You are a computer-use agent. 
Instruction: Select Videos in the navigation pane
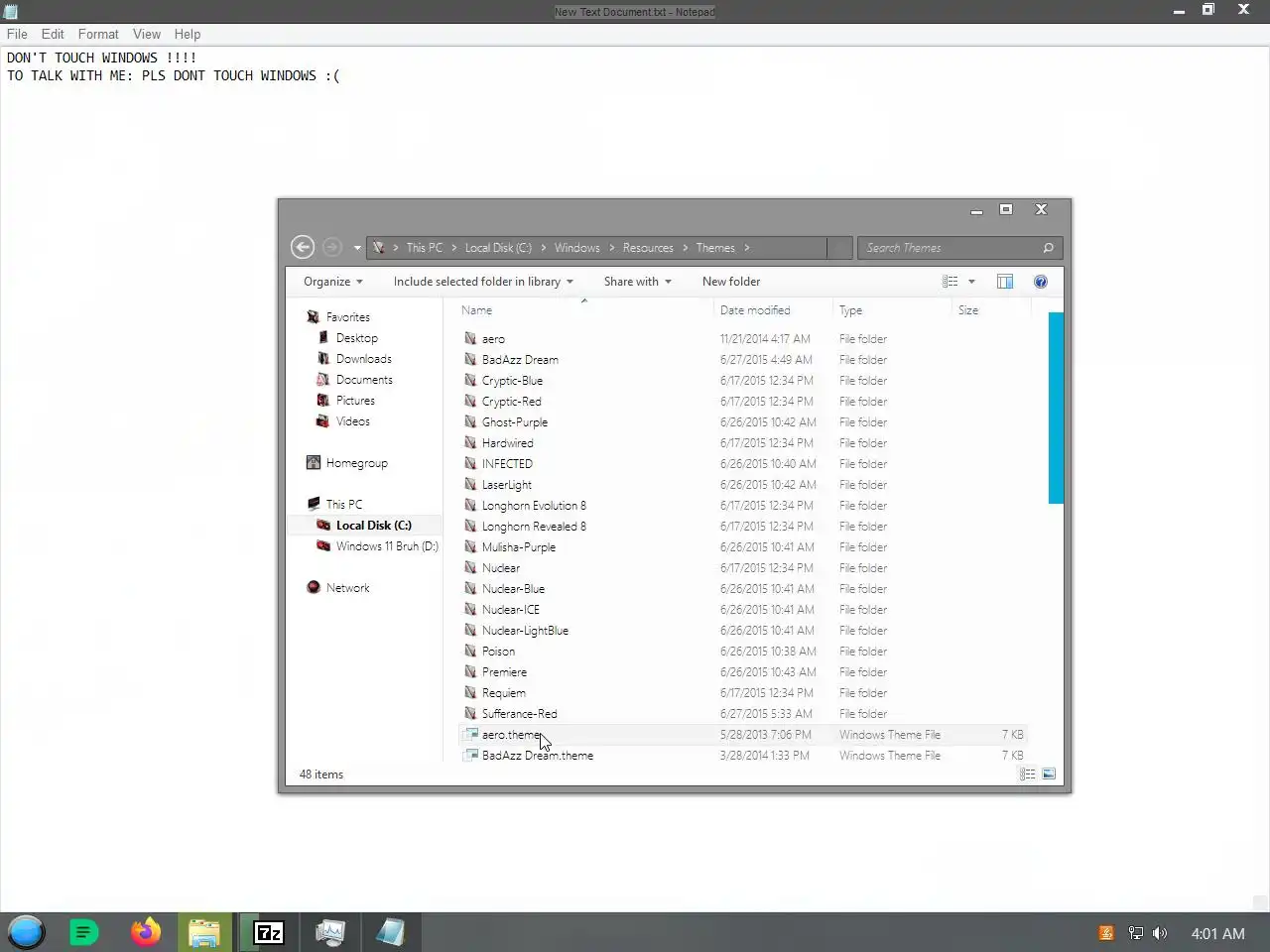352,421
